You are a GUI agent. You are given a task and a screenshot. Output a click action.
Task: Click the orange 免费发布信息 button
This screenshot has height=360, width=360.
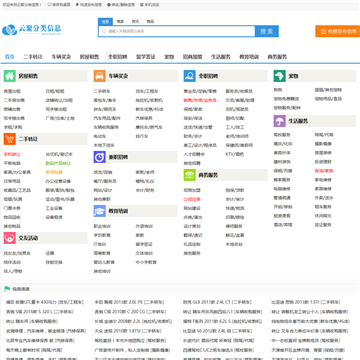pos(338,31)
